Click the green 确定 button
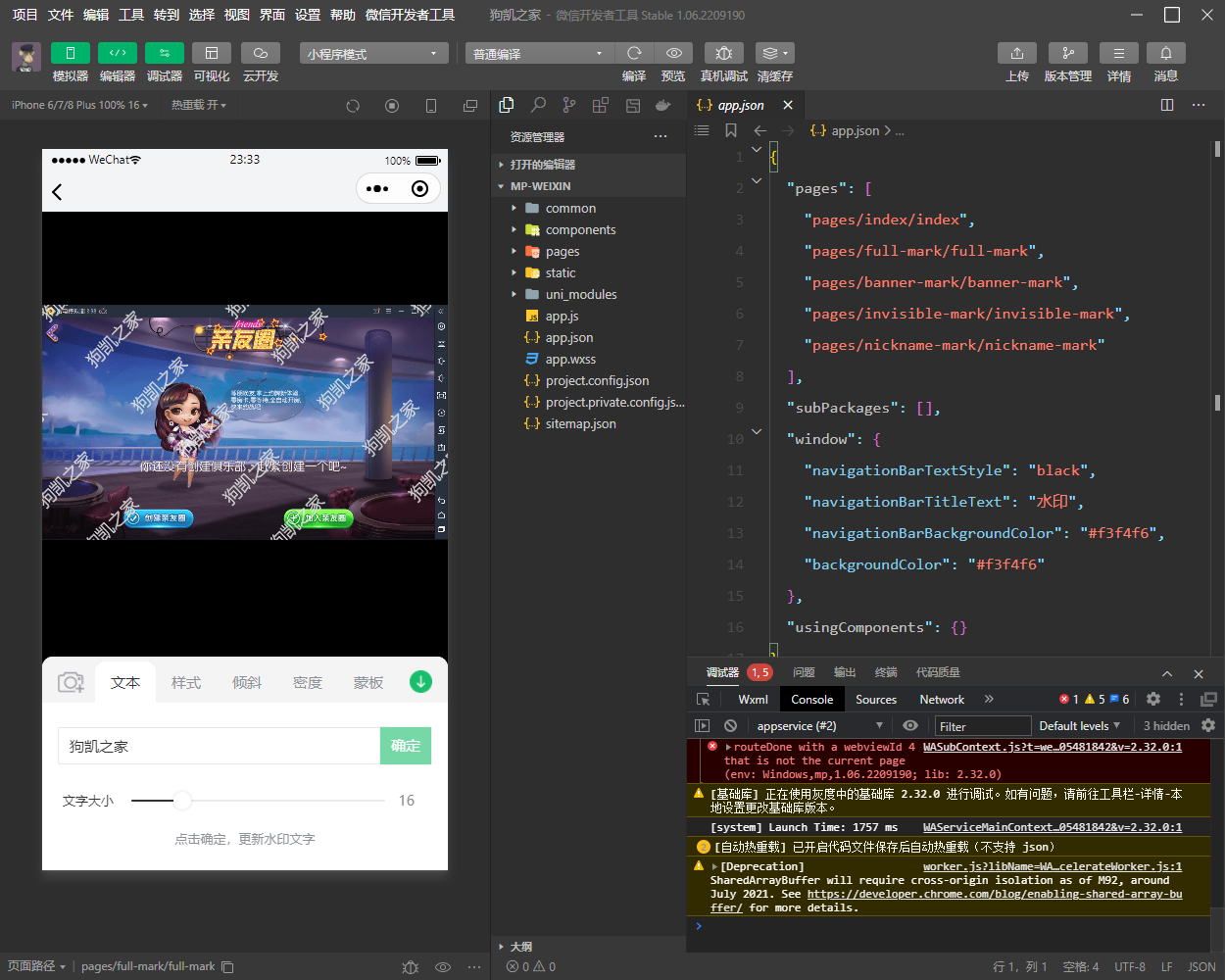The width and height of the screenshot is (1225, 980). (406, 746)
